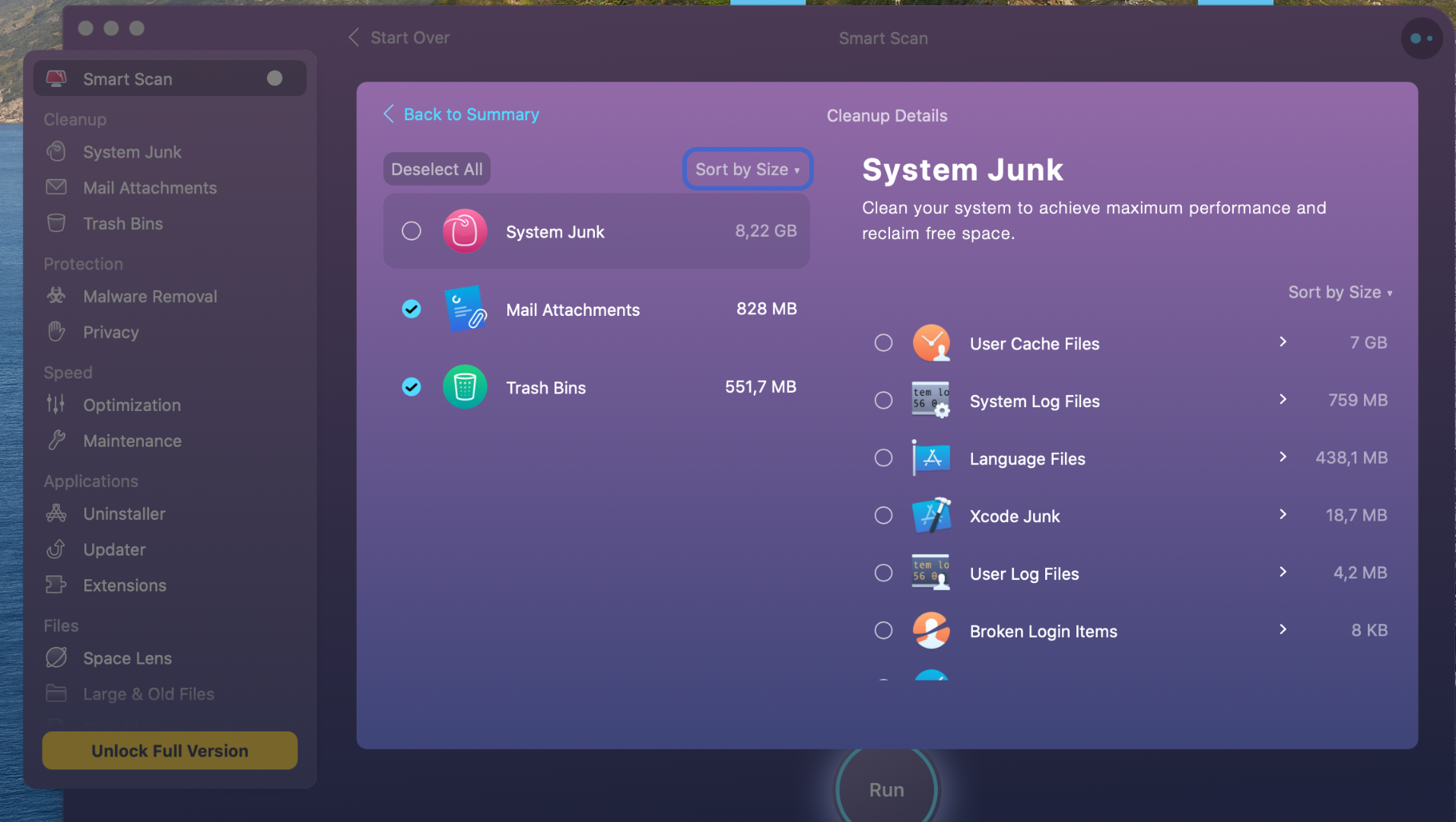Click the Extensions puzzle icon
The width and height of the screenshot is (1456, 822).
coord(56,585)
